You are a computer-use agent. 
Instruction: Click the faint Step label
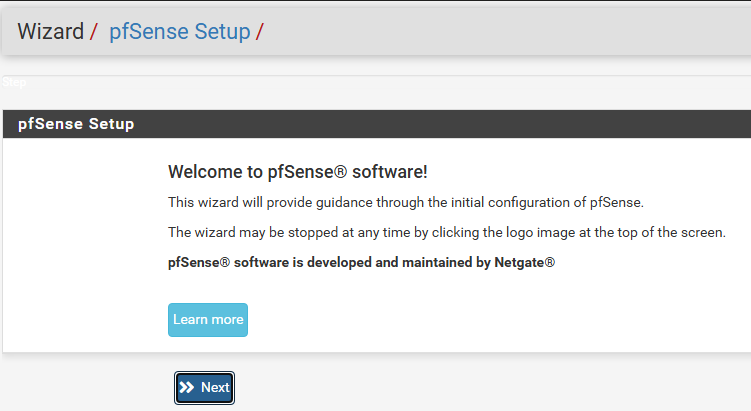pyautogui.click(x=14, y=82)
